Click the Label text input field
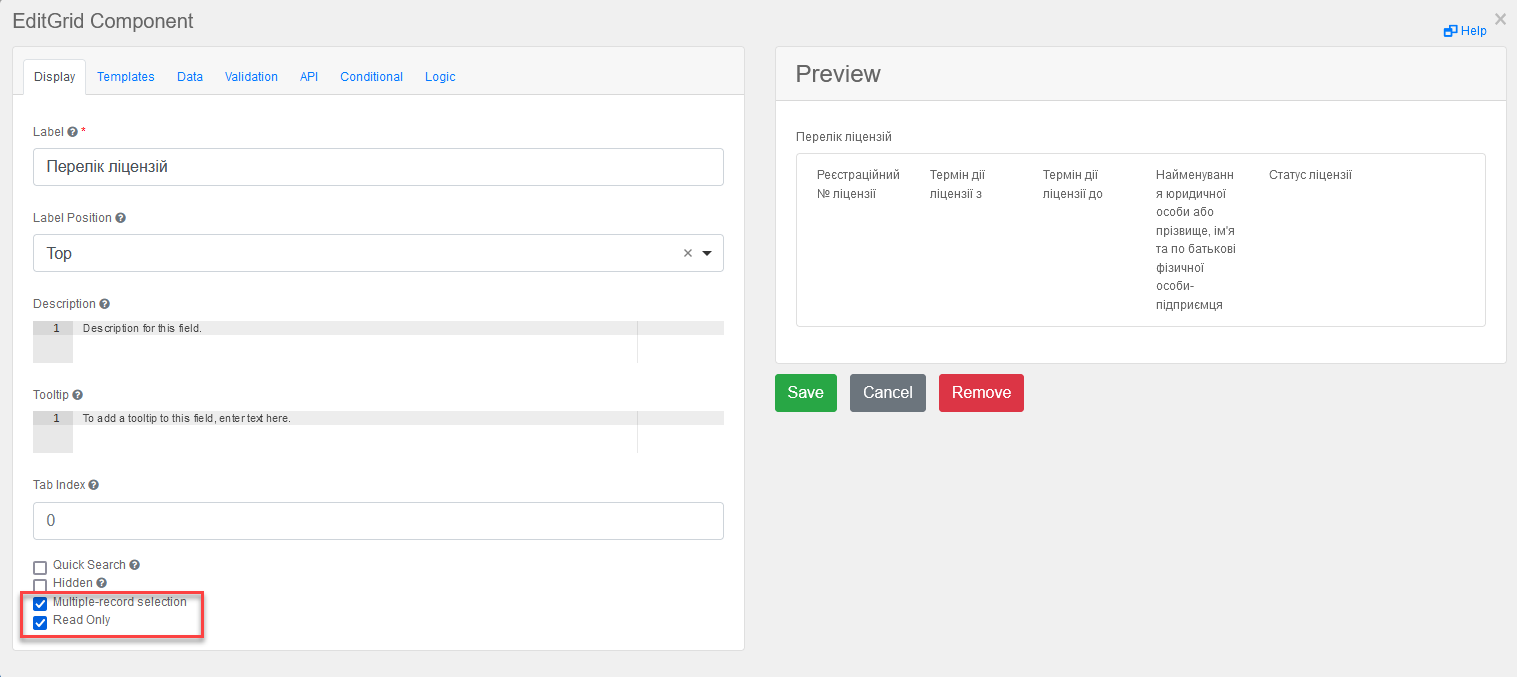The image size is (1517, 677). pos(378,167)
